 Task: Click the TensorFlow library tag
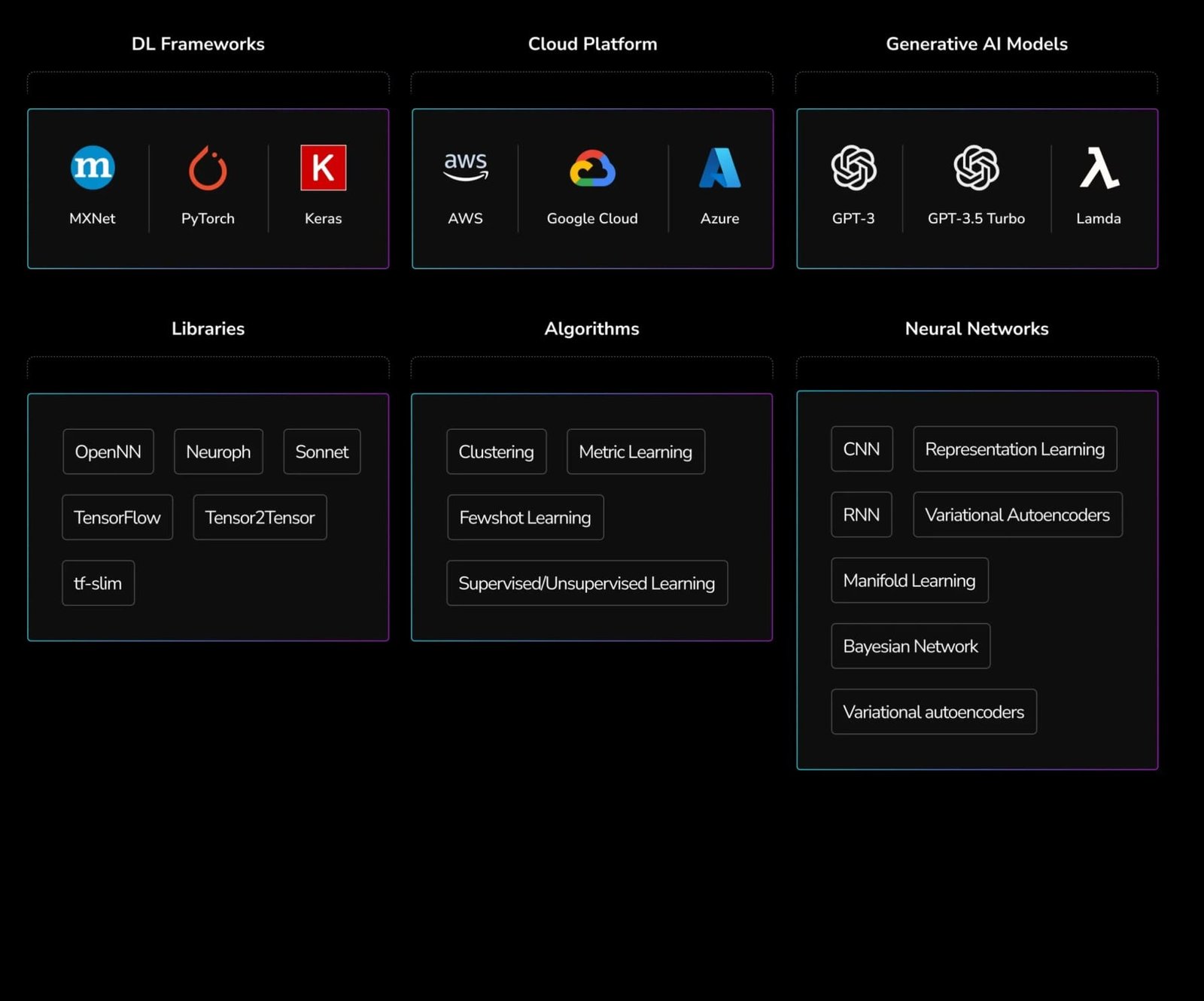click(x=117, y=517)
